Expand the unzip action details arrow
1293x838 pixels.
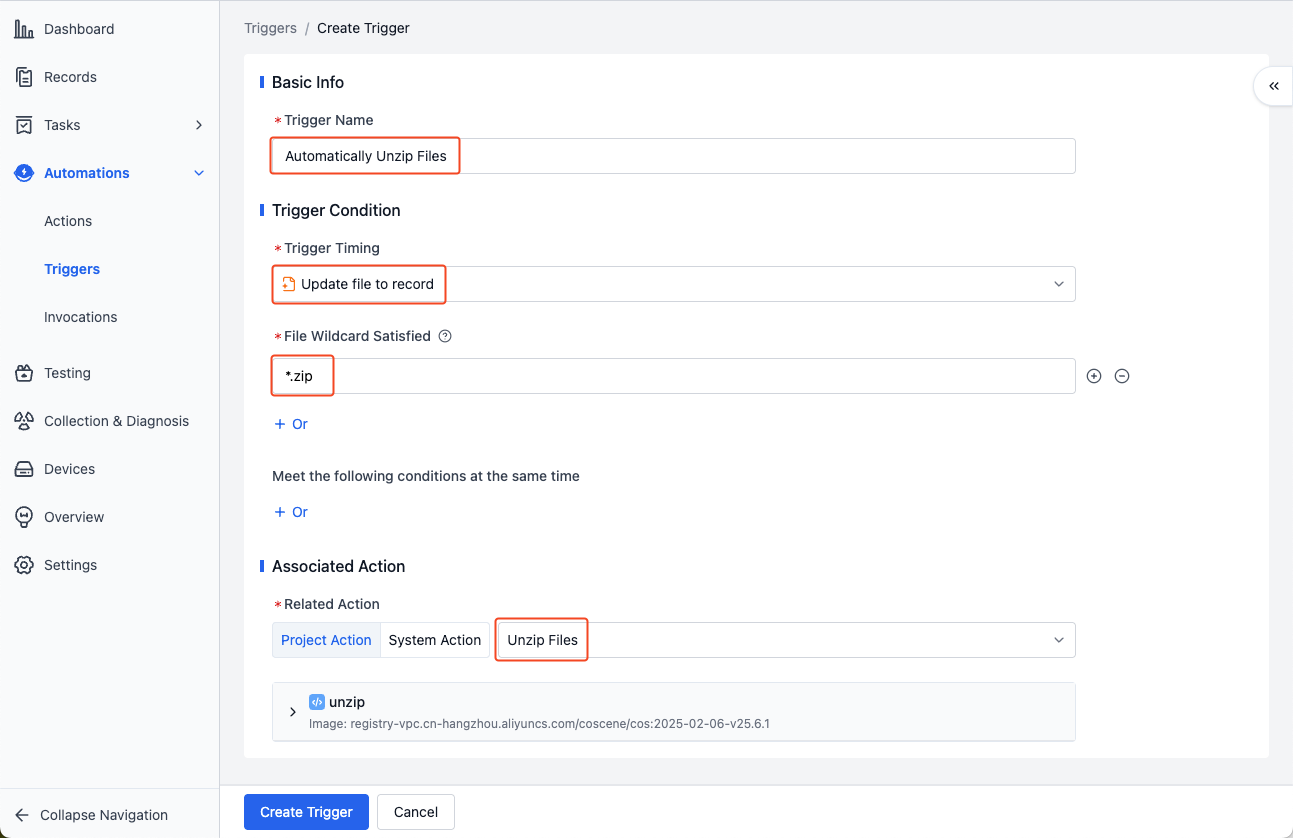(293, 712)
